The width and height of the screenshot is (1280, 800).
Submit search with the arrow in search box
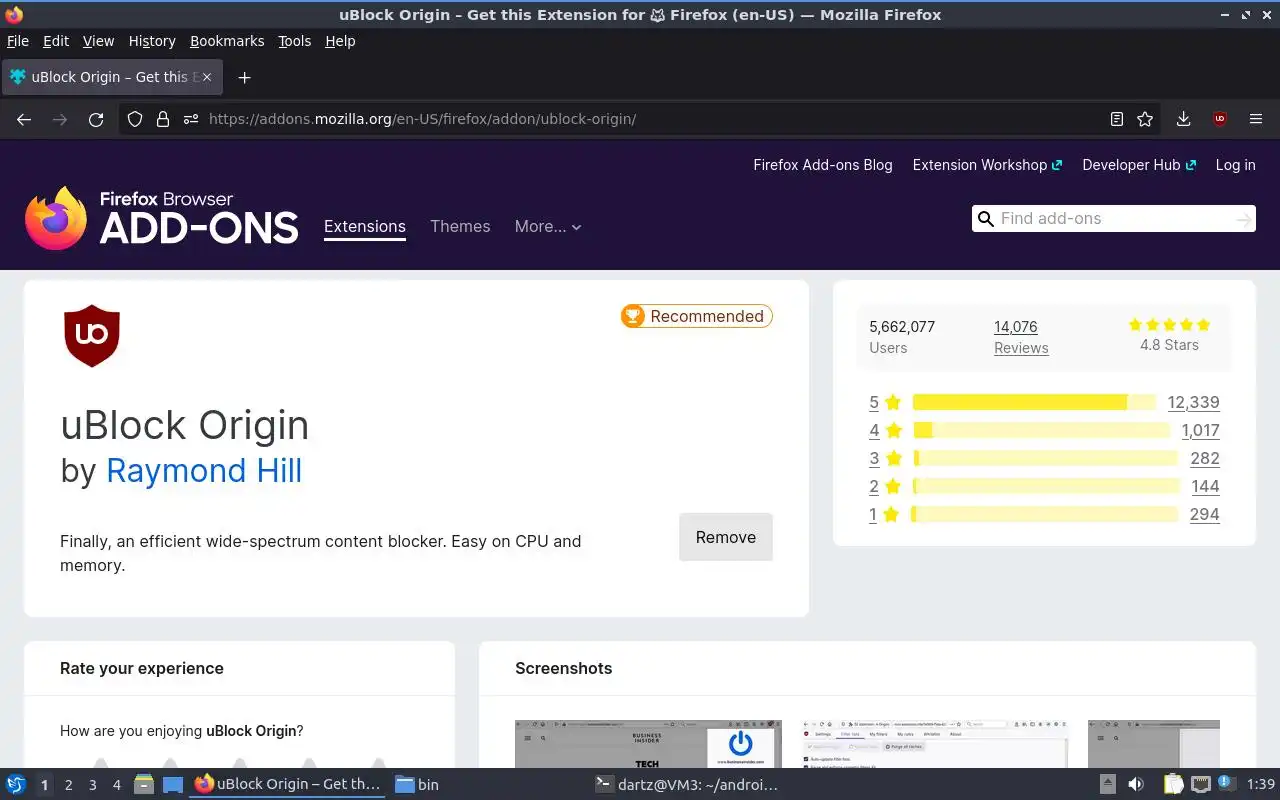[x=1243, y=219]
